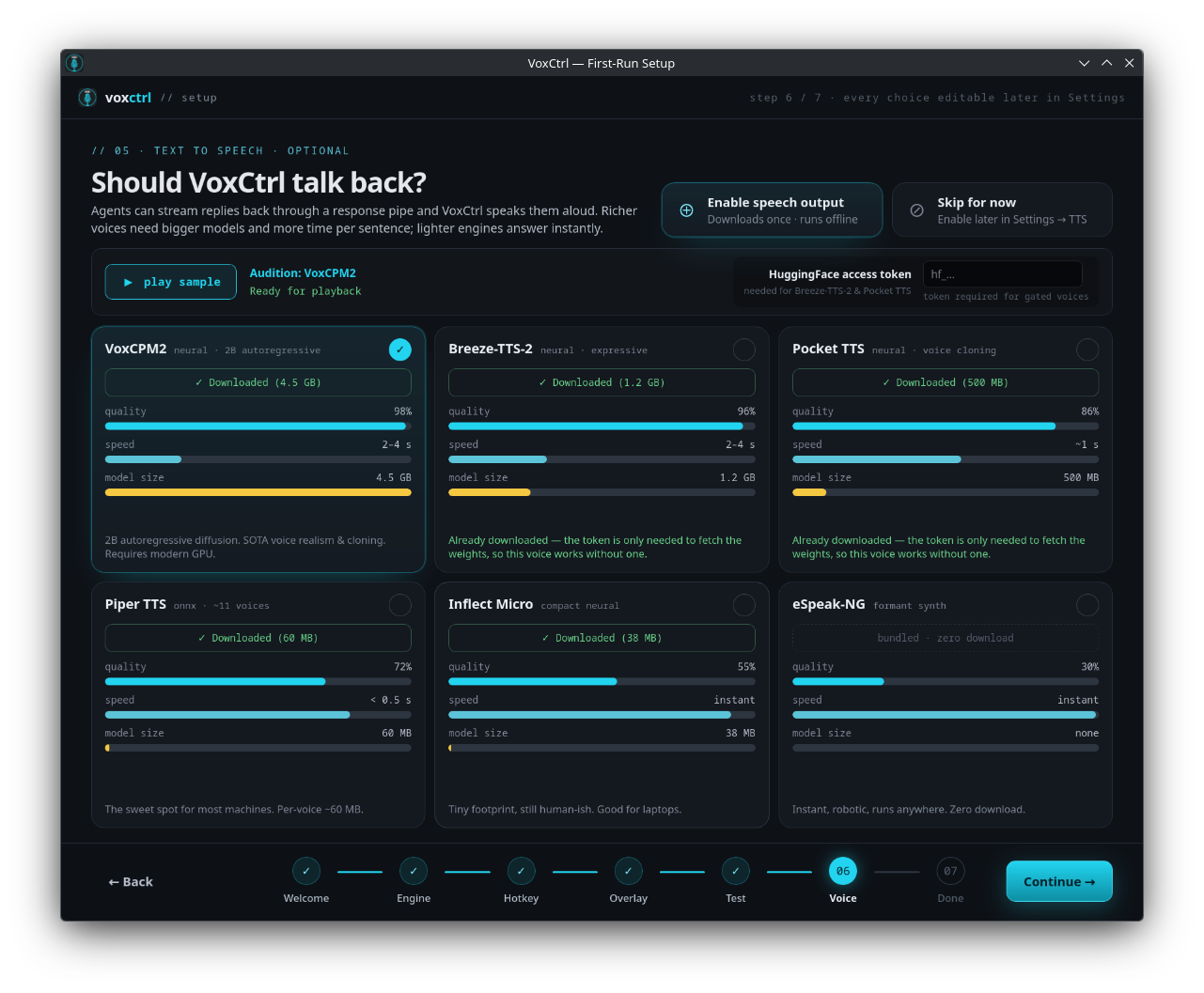1204x993 pixels.
Task: Click 'The sweet spot for most machines' description
Action: [234, 809]
